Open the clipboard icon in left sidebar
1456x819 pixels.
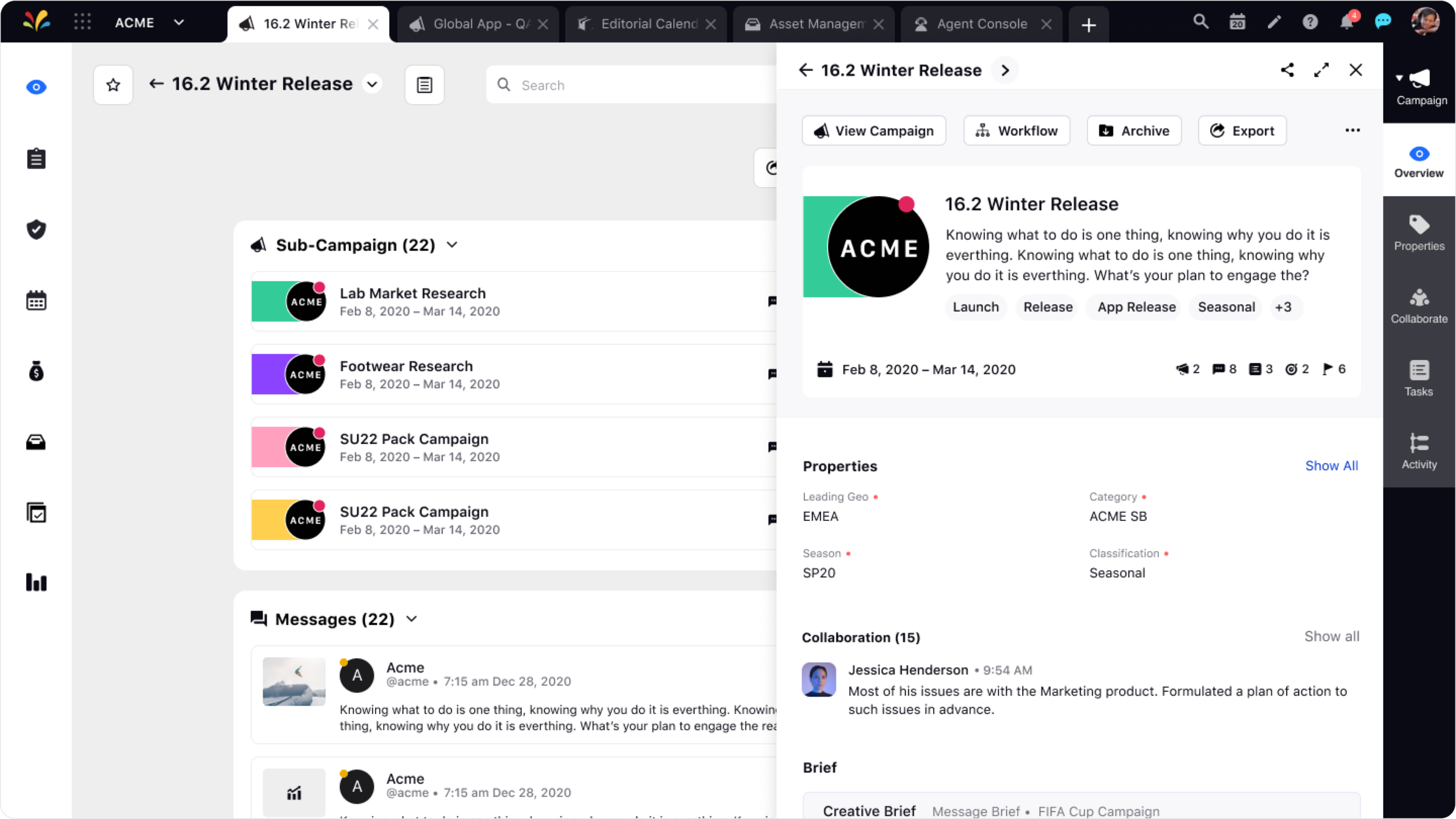(x=36, y=158)
